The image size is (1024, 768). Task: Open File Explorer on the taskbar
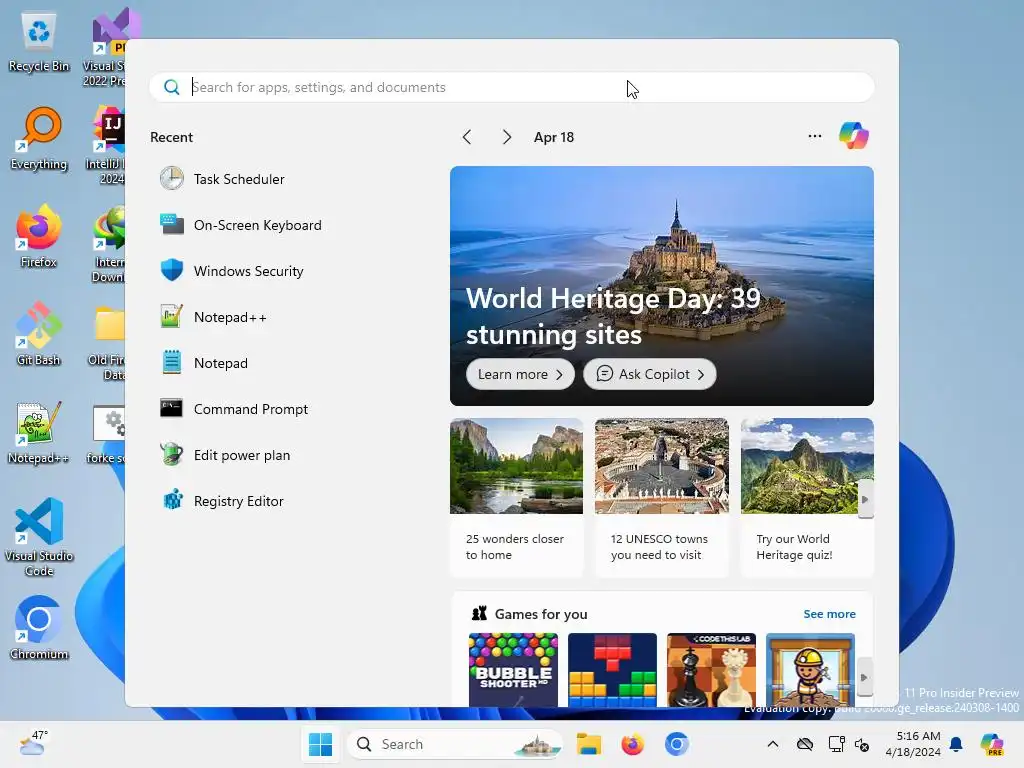pyautogui.click(x=588, y=744)
